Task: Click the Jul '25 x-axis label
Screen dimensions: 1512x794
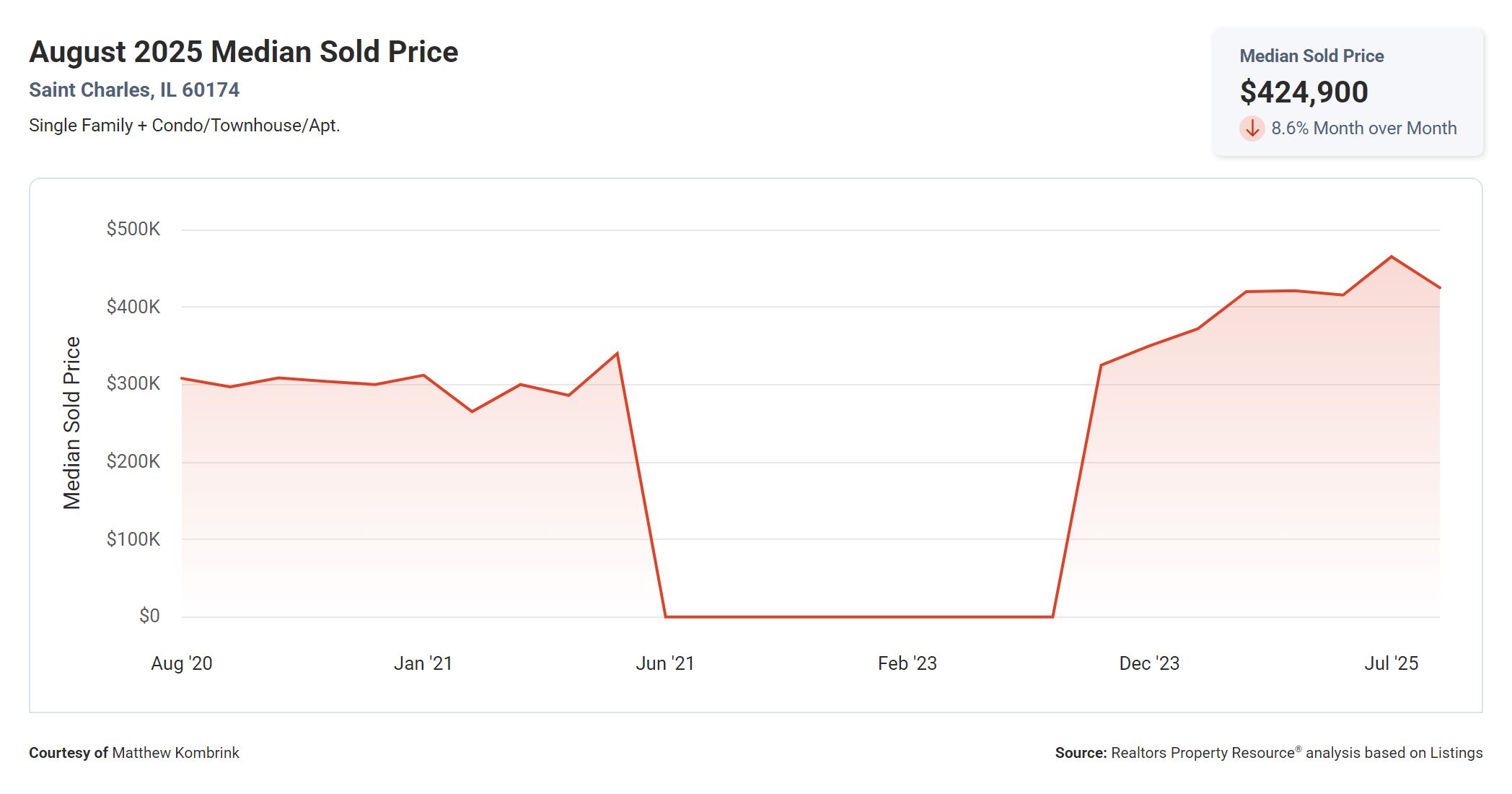Action: [1390, 663]
